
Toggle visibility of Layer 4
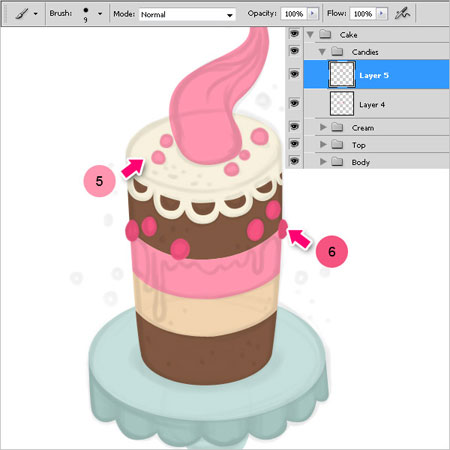[x=294, y=103]
